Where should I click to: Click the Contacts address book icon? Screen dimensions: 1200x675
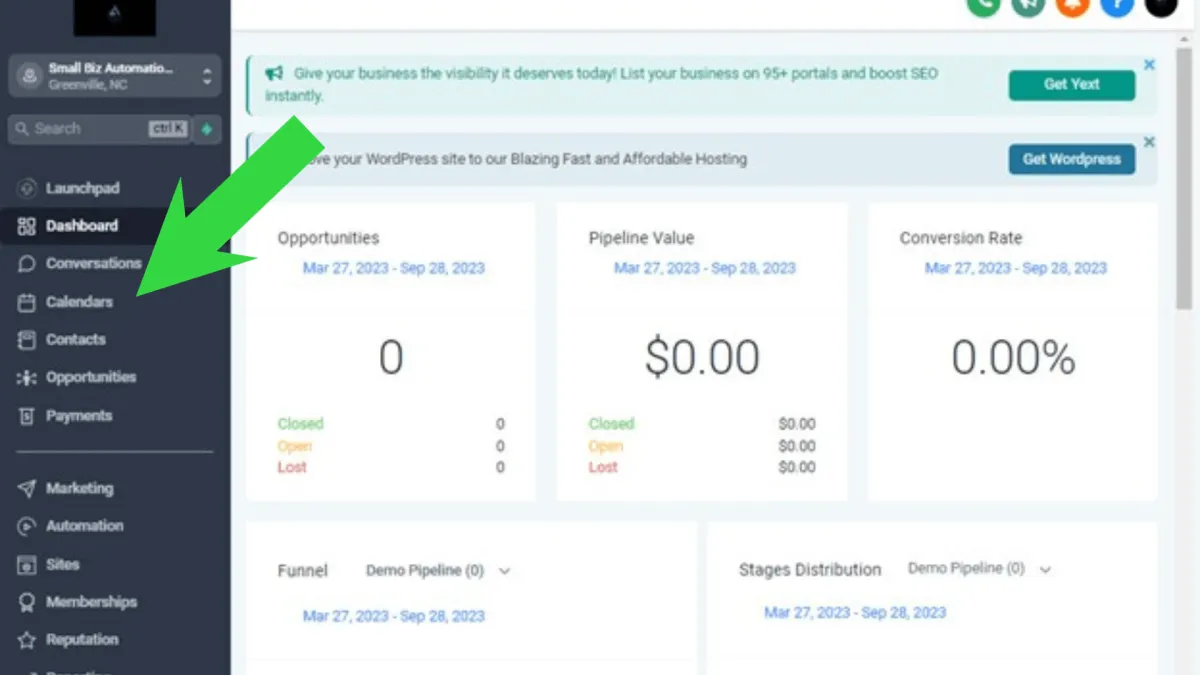click(27, 340)
